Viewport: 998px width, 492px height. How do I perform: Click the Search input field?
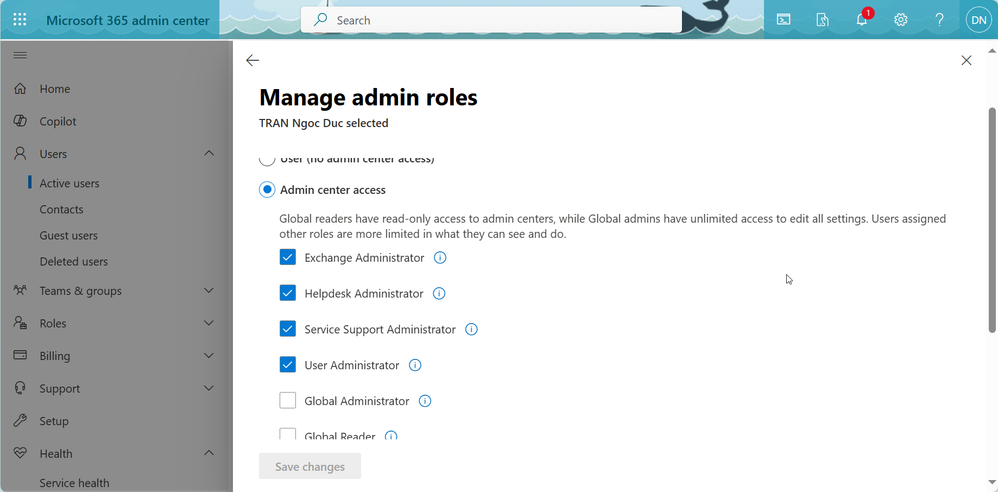tap(491, 20)
